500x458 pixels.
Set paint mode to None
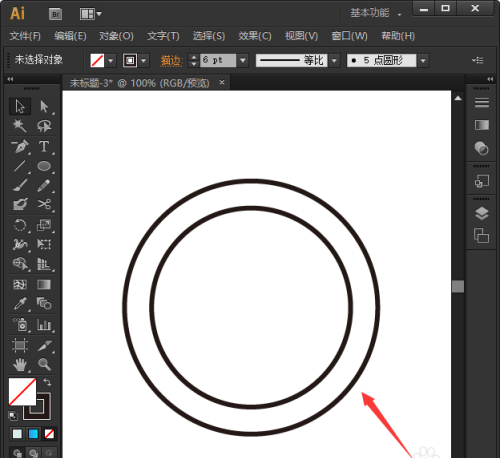(x=49, y=434)
